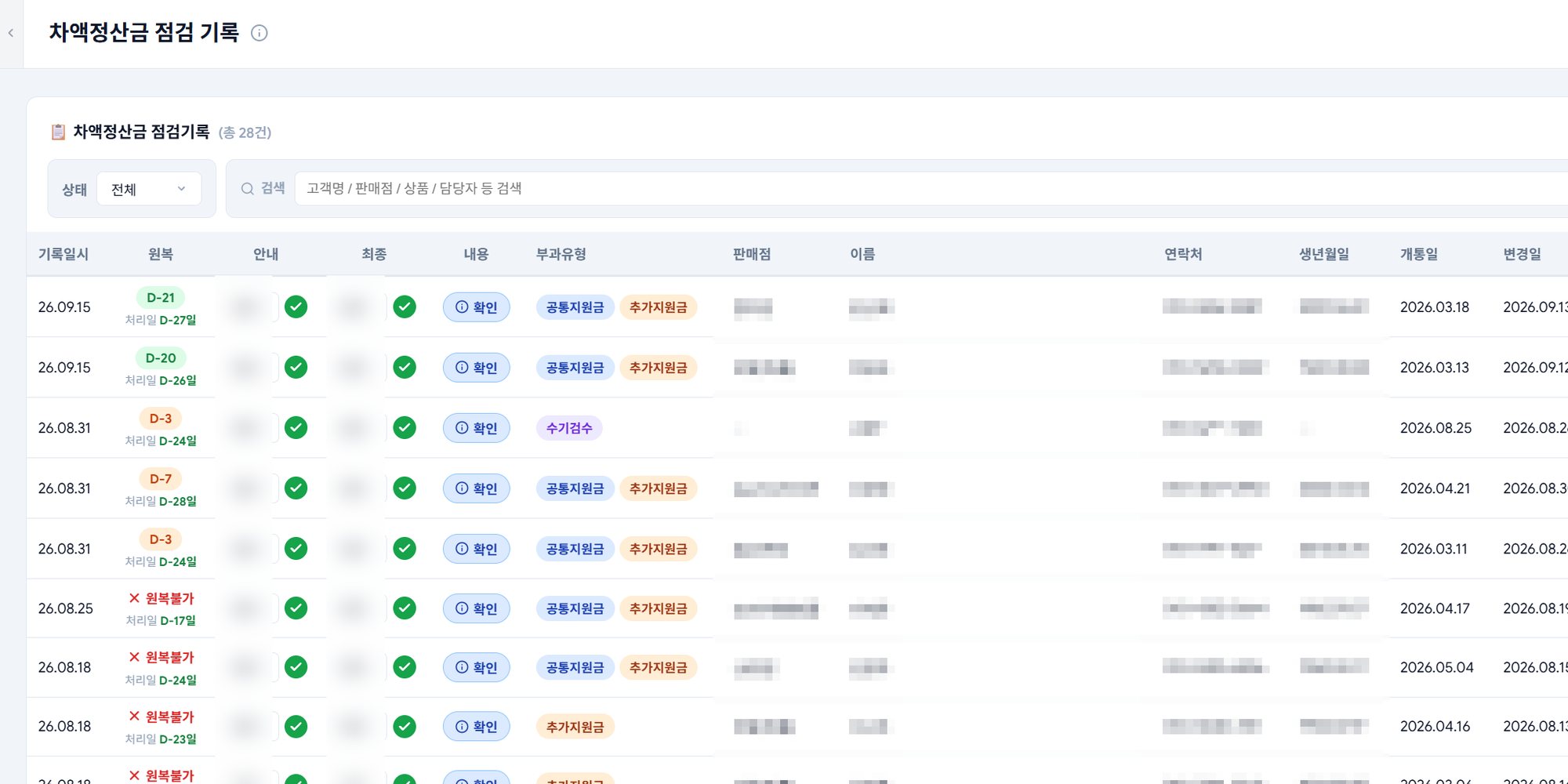The image size is (1568, 784).
Task: Click the 생년월일 column header
Action: [x=1324, y=254]
